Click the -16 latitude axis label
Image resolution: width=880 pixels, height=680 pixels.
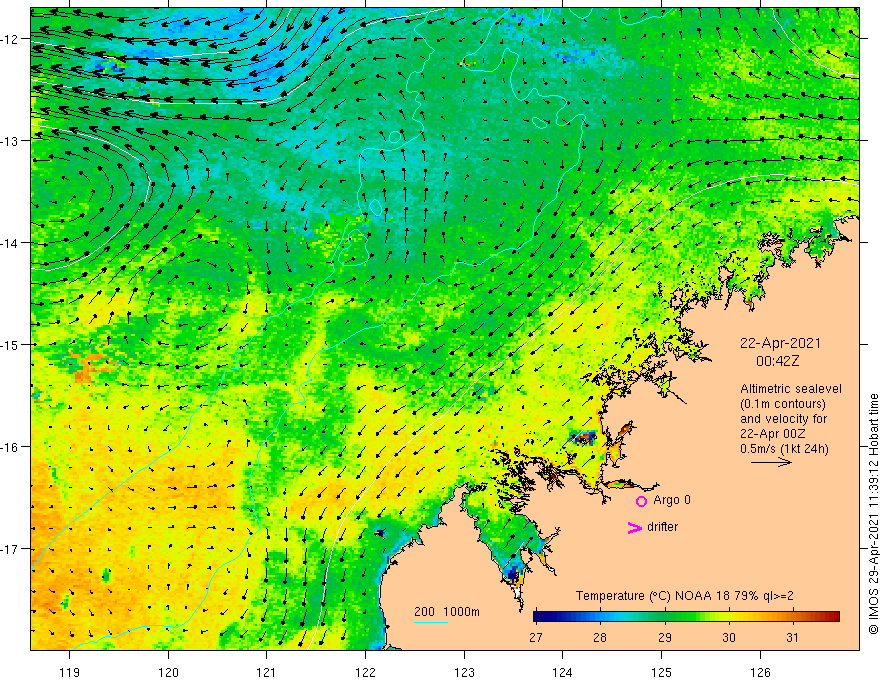click(x=11, y=447)
